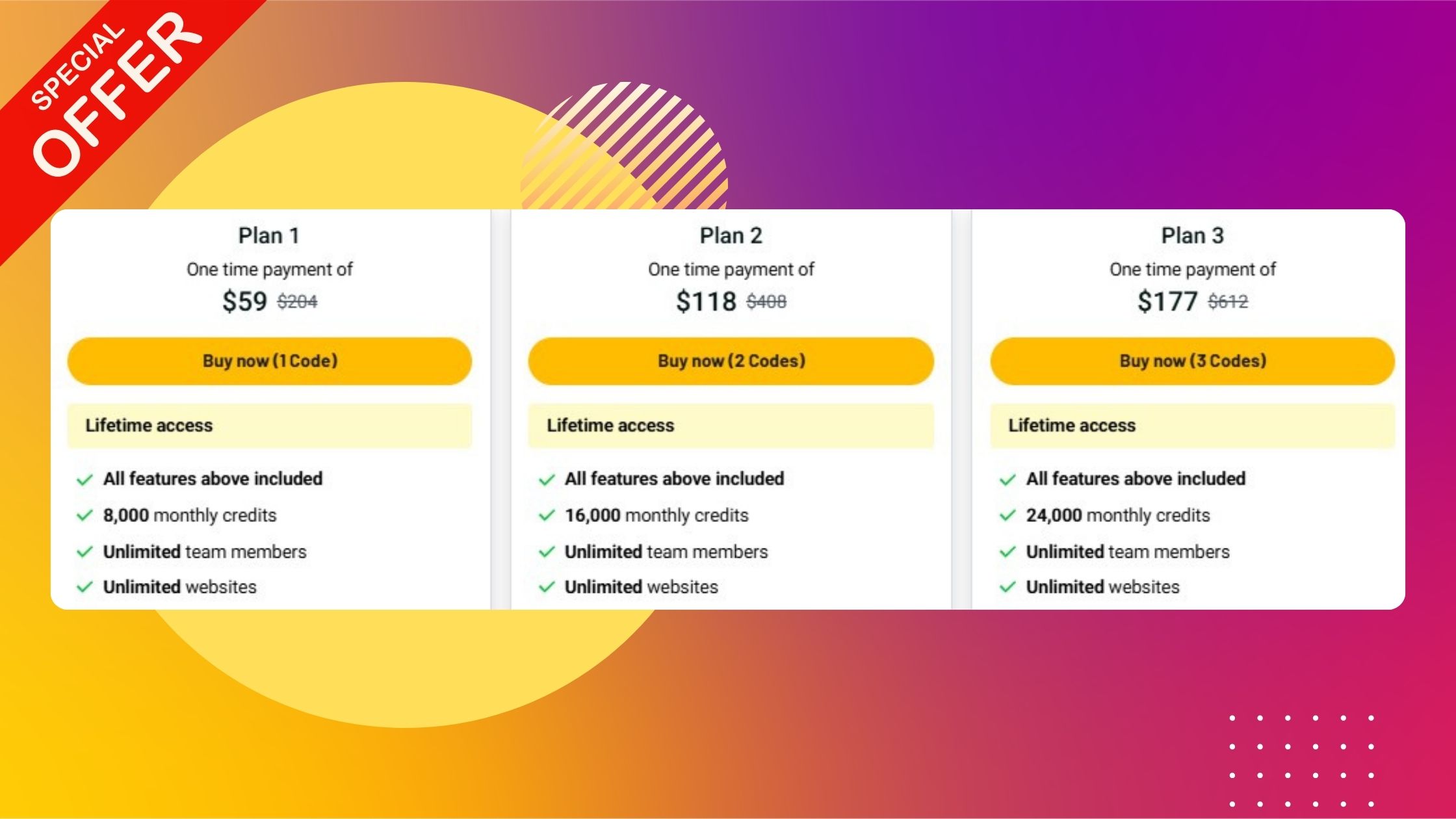
Task: Click the Plan 1 heading
Action: tap(269, 236)
